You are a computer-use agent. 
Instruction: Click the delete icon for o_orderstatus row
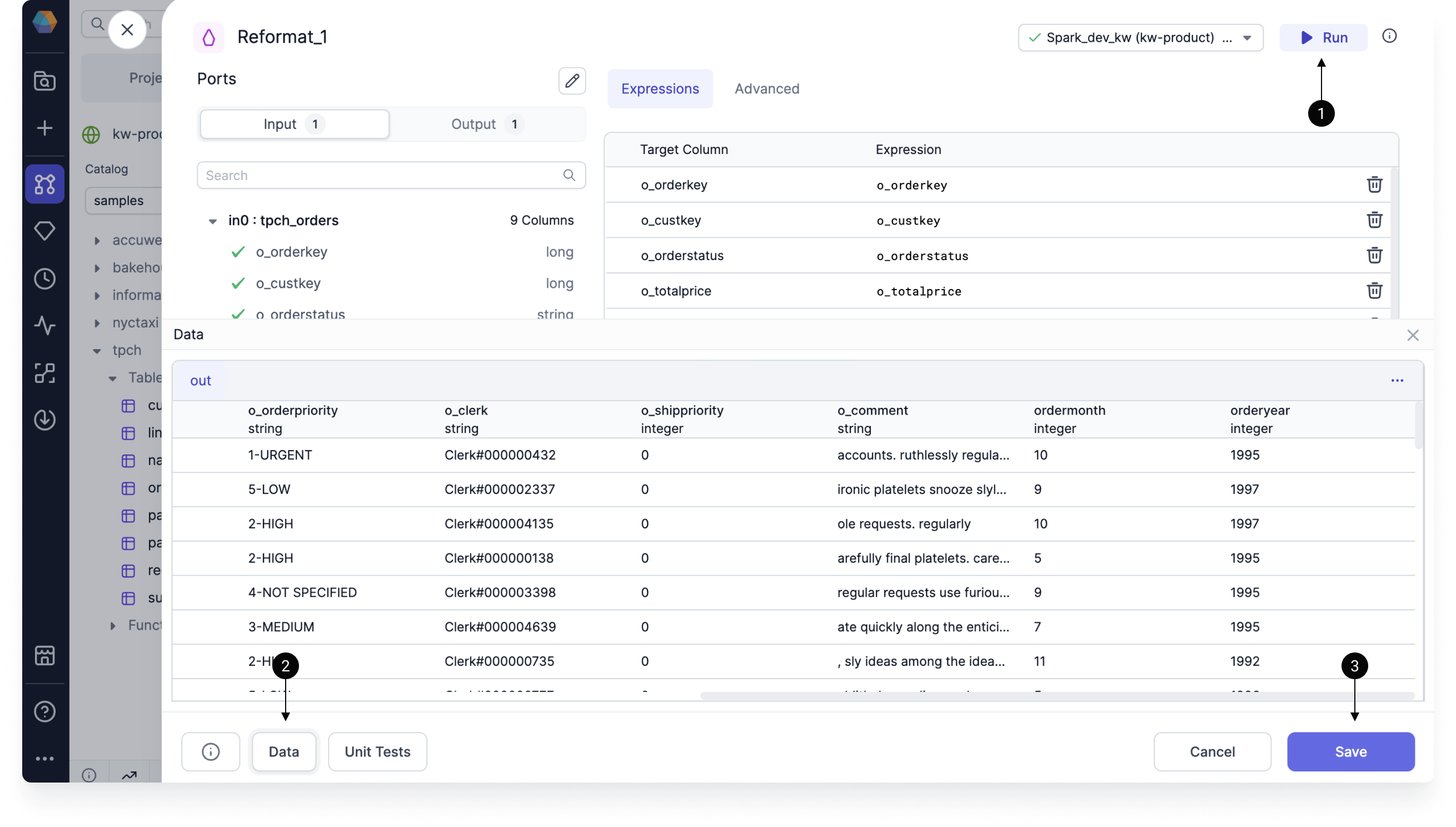(x=1375, y=256)
